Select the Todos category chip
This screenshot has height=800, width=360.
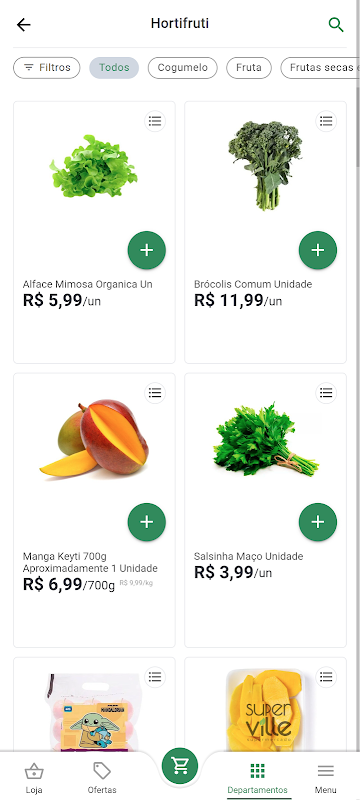[x=114, y=68]
